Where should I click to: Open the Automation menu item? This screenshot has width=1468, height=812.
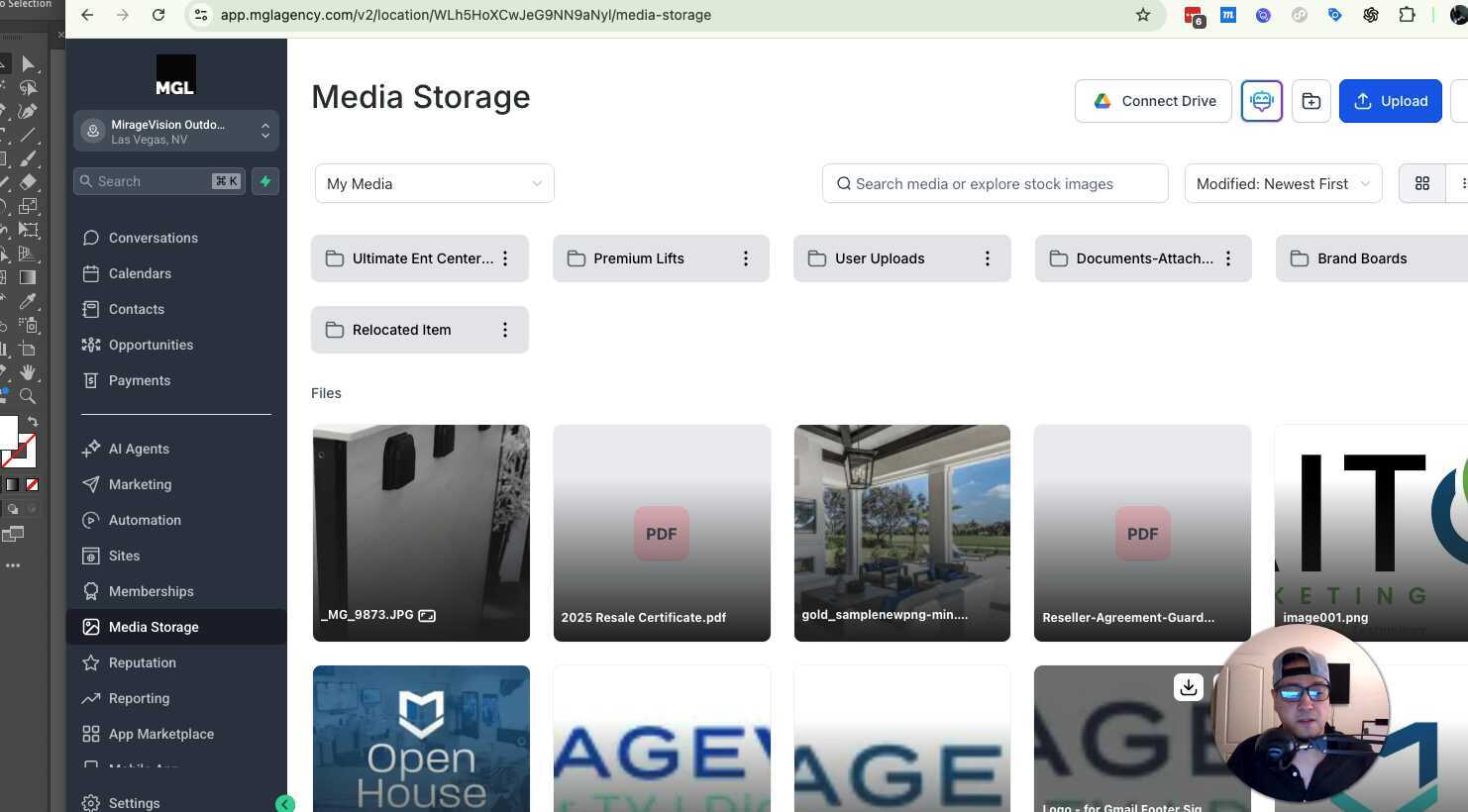point(145,520)
